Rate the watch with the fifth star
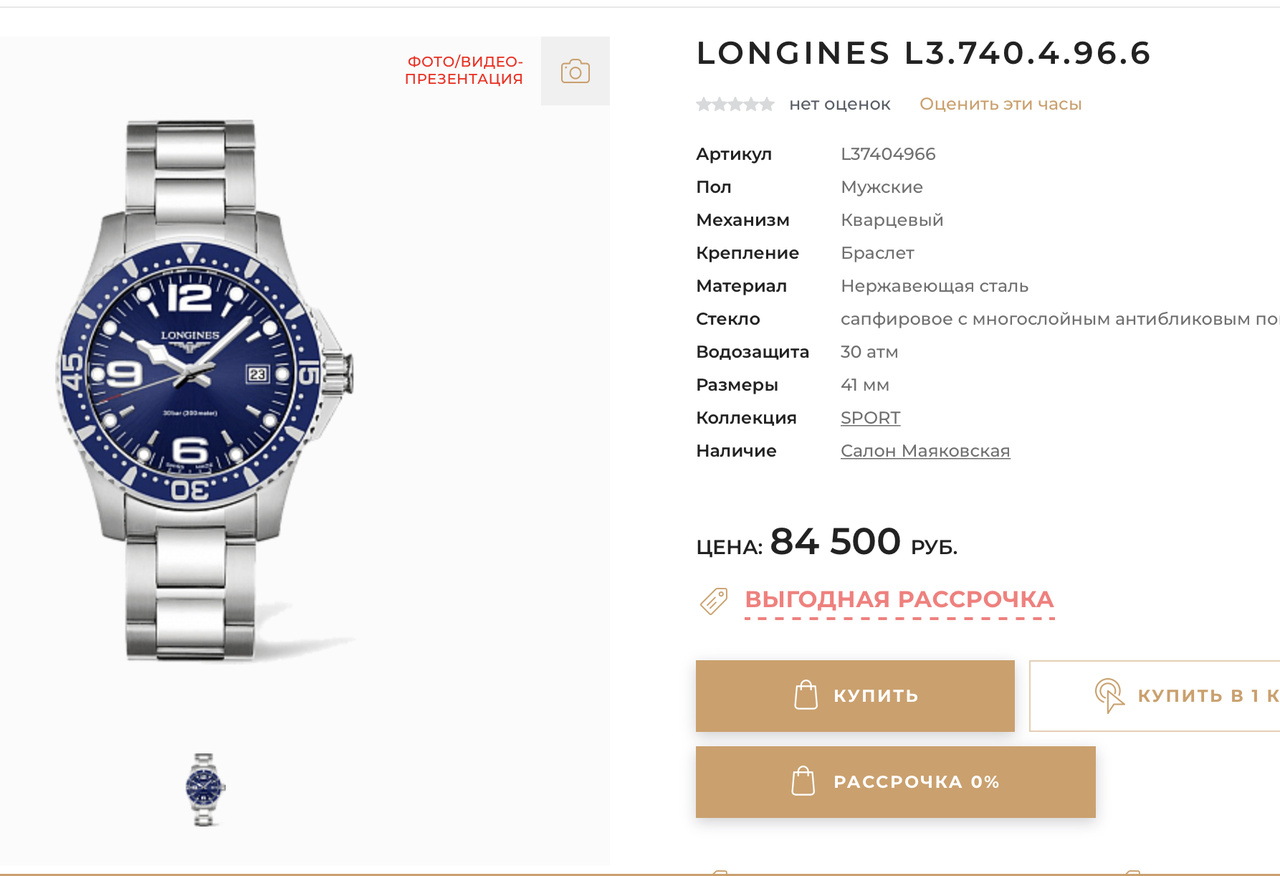 click(767, 104)
